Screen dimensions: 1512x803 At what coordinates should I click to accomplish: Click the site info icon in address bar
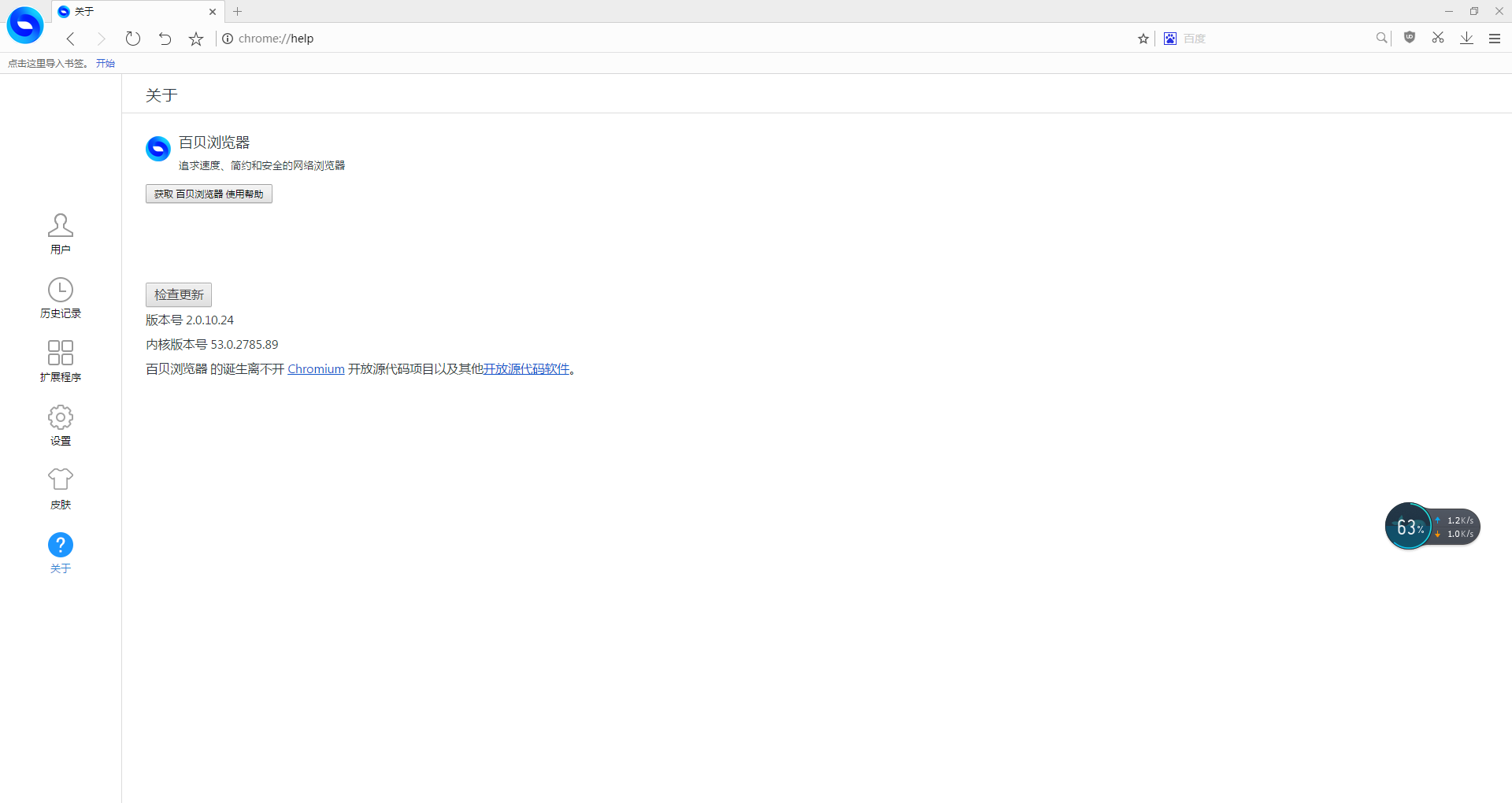tap(228, 39)
